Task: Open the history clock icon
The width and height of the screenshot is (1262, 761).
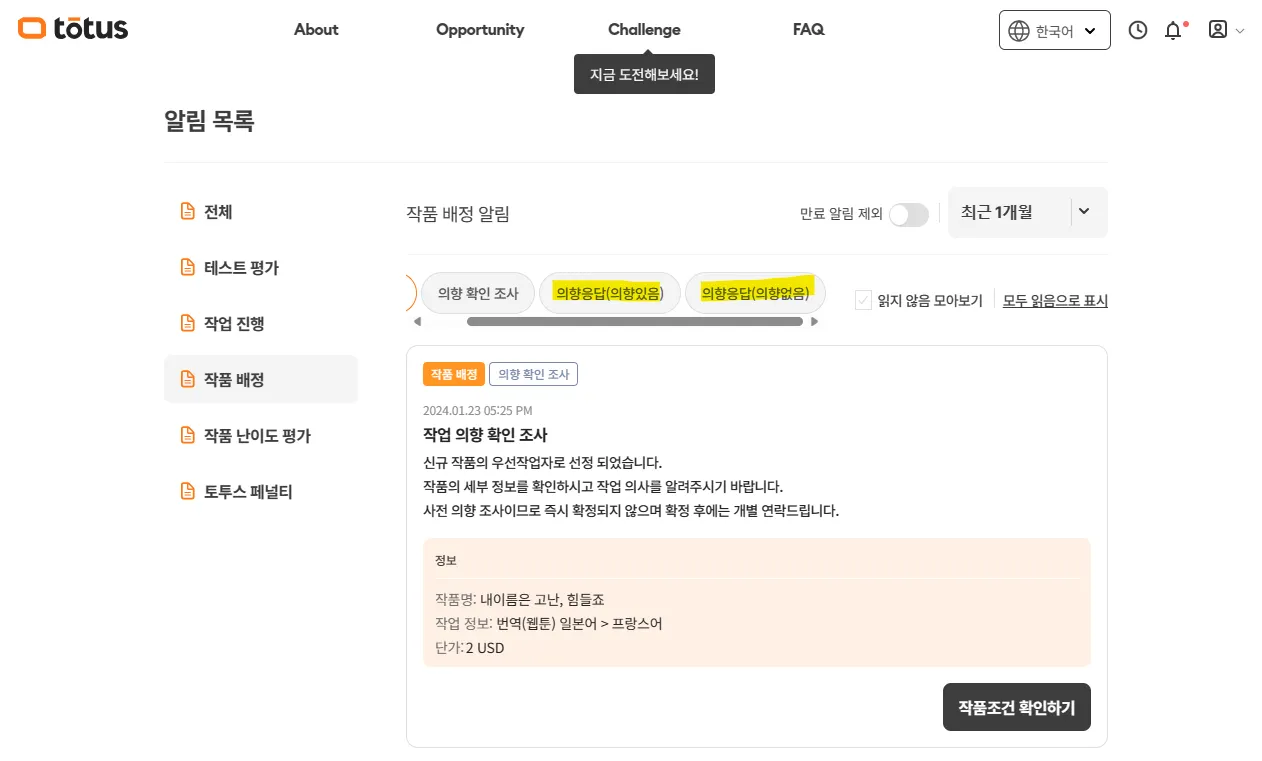Action: [1138, 30]
